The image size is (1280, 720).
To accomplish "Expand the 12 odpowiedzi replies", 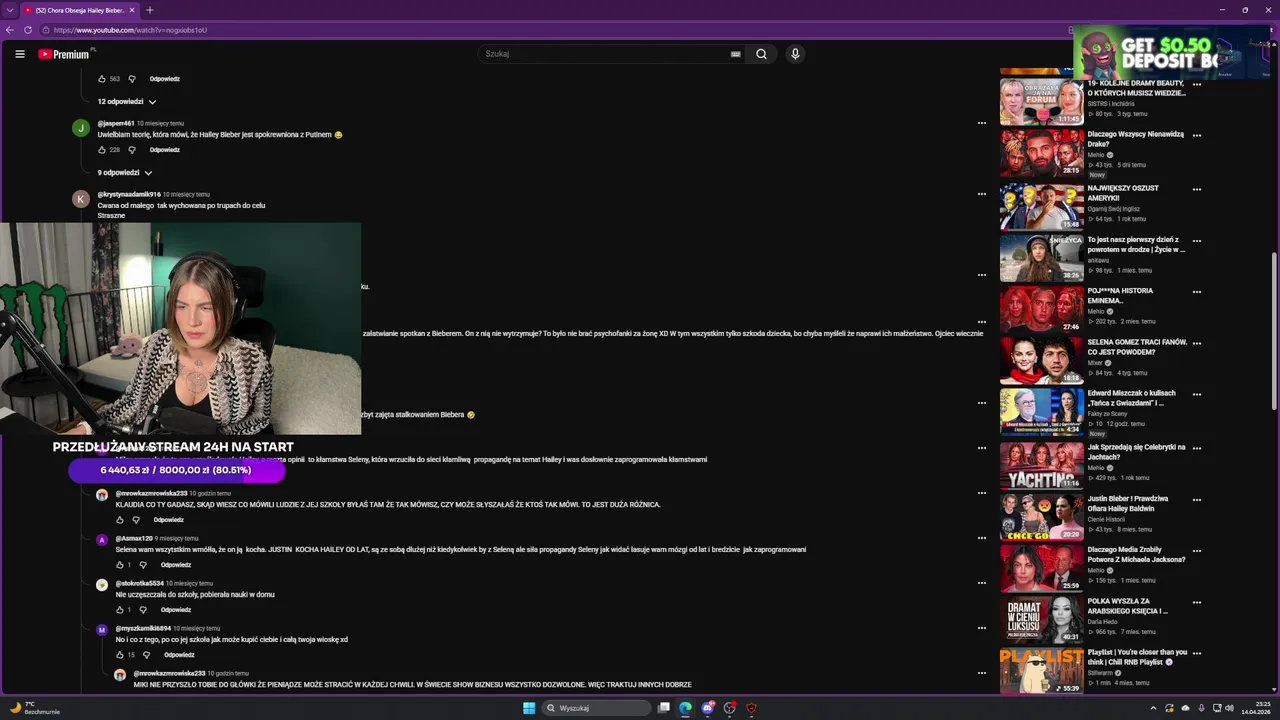I will point(127,102).
